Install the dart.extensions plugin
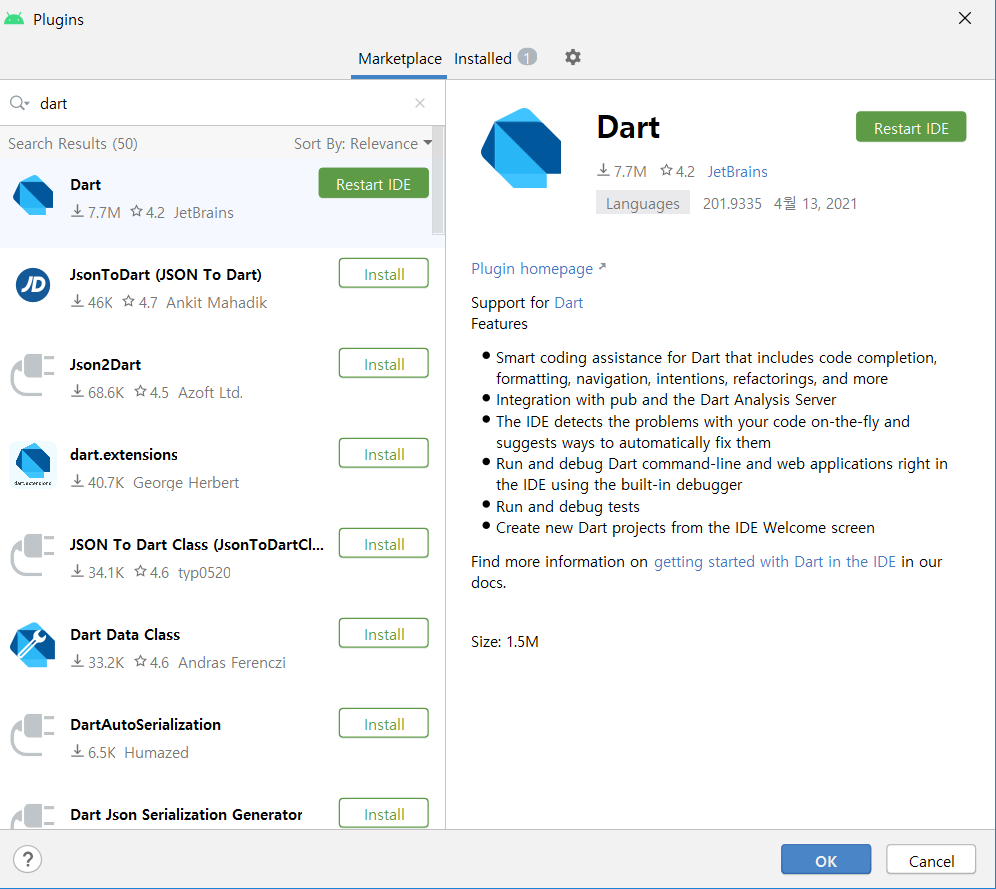 point(384,454)
